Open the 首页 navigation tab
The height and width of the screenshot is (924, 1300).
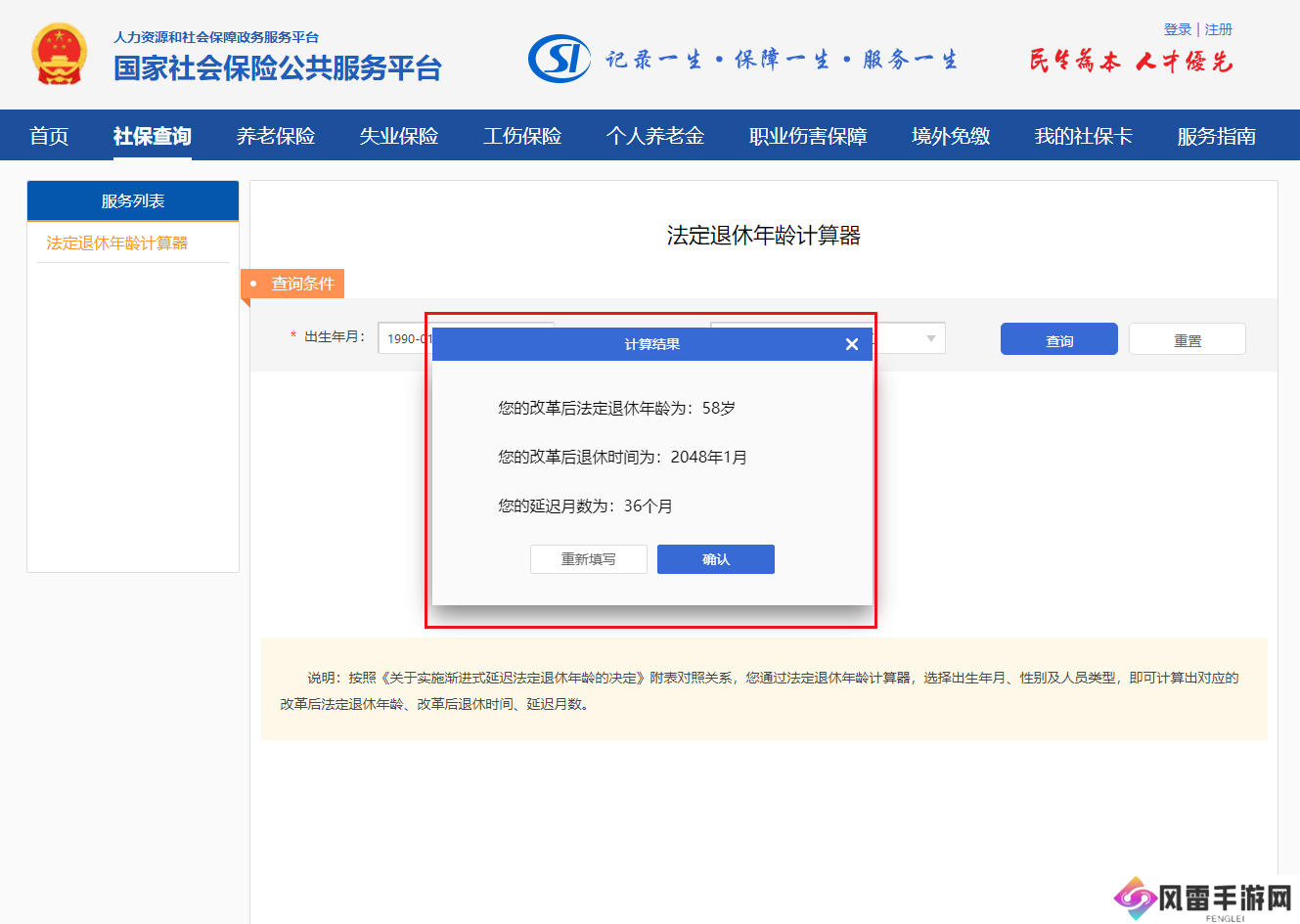(49, 136)
